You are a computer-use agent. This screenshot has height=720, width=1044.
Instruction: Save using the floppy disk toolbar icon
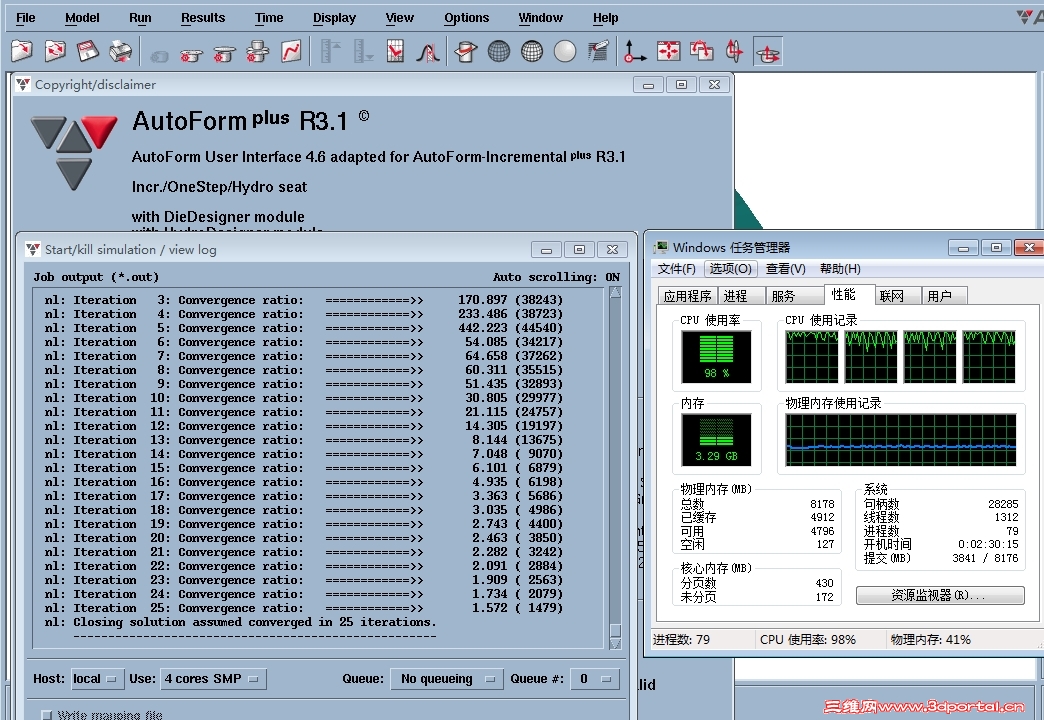tap(88, 51)
